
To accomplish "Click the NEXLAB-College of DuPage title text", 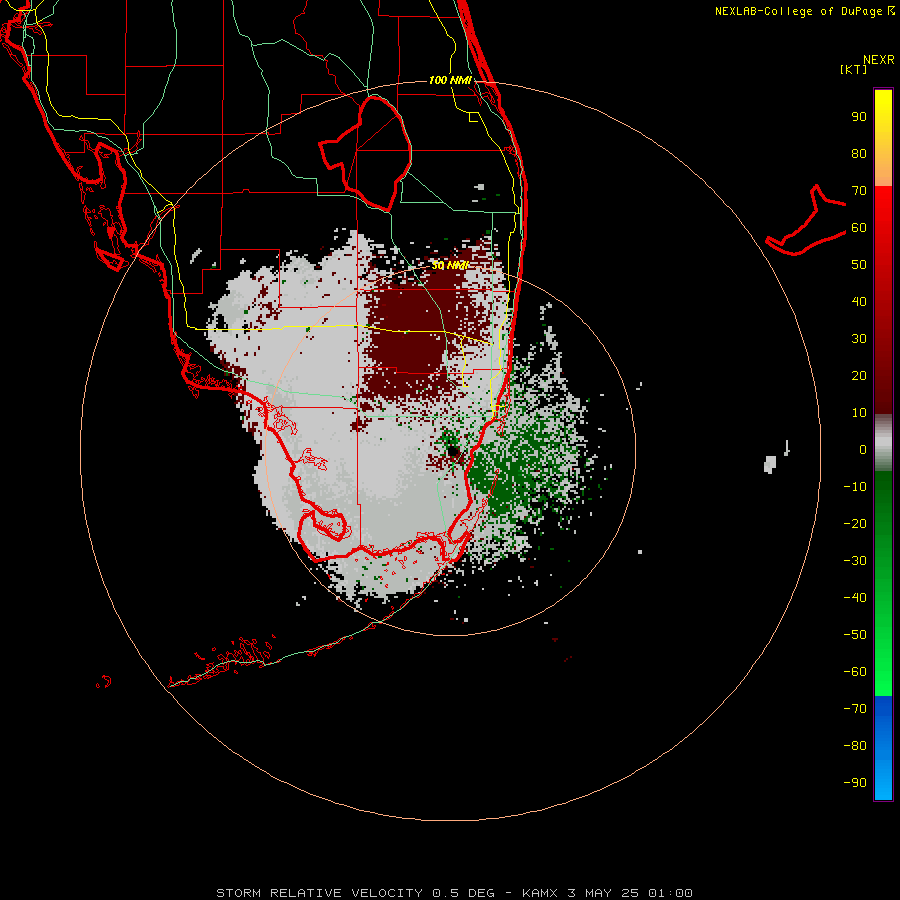I will [798, 11].
